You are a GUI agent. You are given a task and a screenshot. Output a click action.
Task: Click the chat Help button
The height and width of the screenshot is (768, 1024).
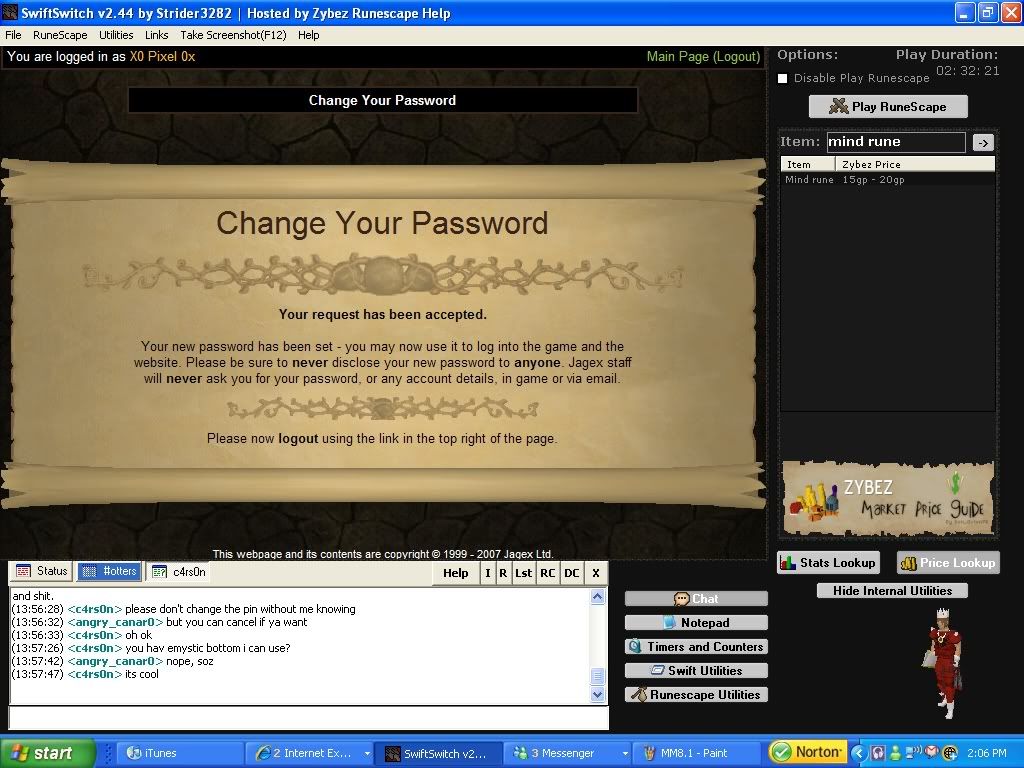point(456,573)
